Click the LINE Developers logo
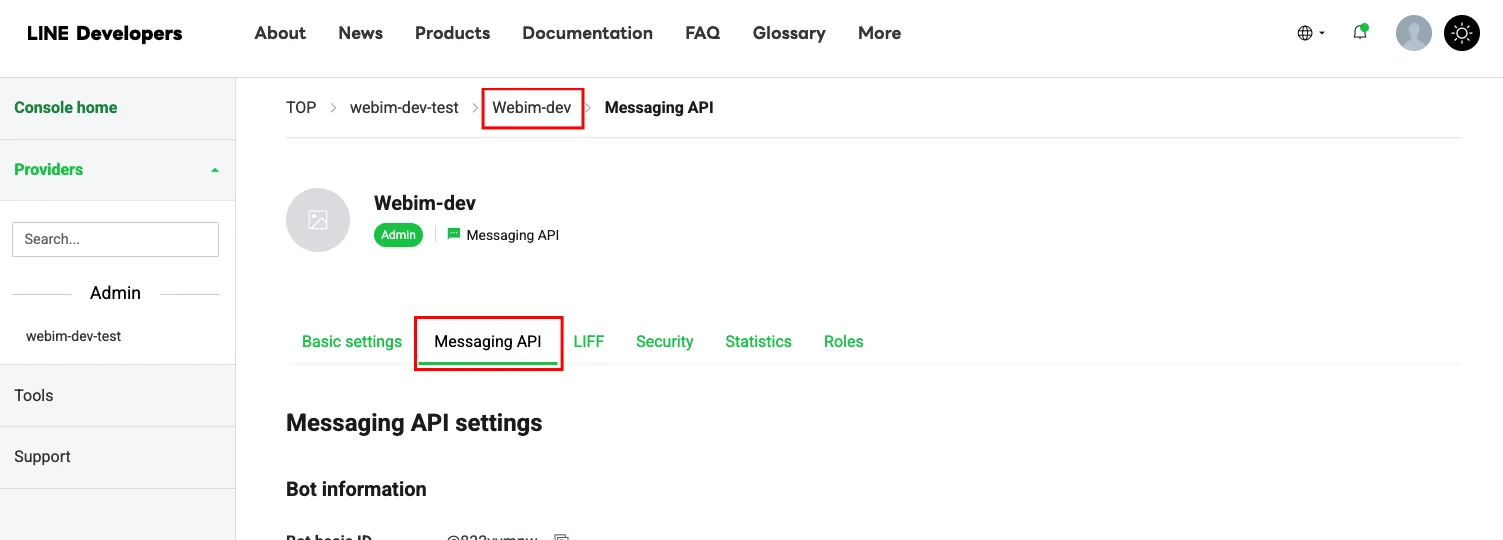The height and width of the screenshot is (540, 1503). pos(104,33)
